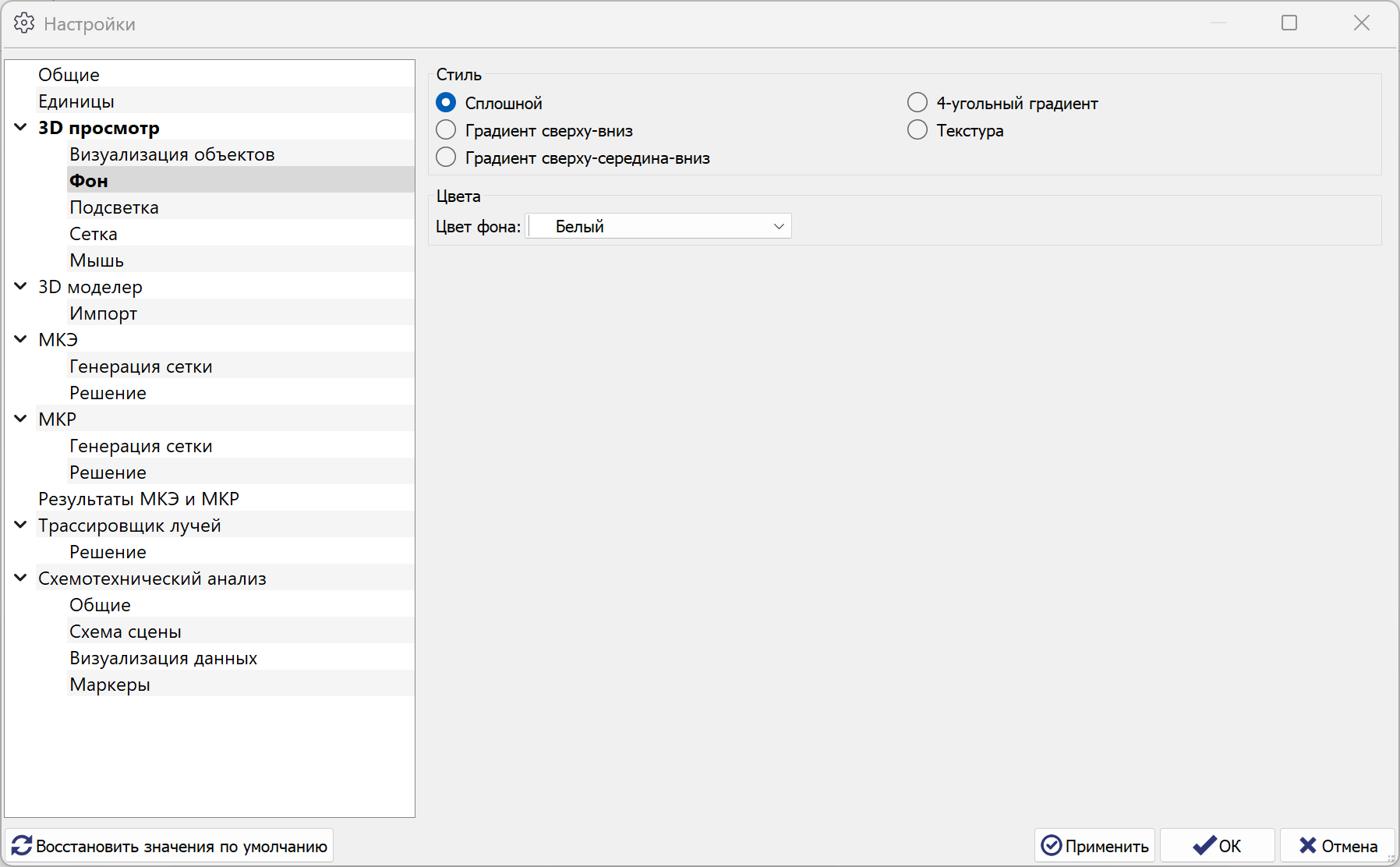
Task: Open the Единицы settings page
Action: pyautogui.click(x=76, y=101)
